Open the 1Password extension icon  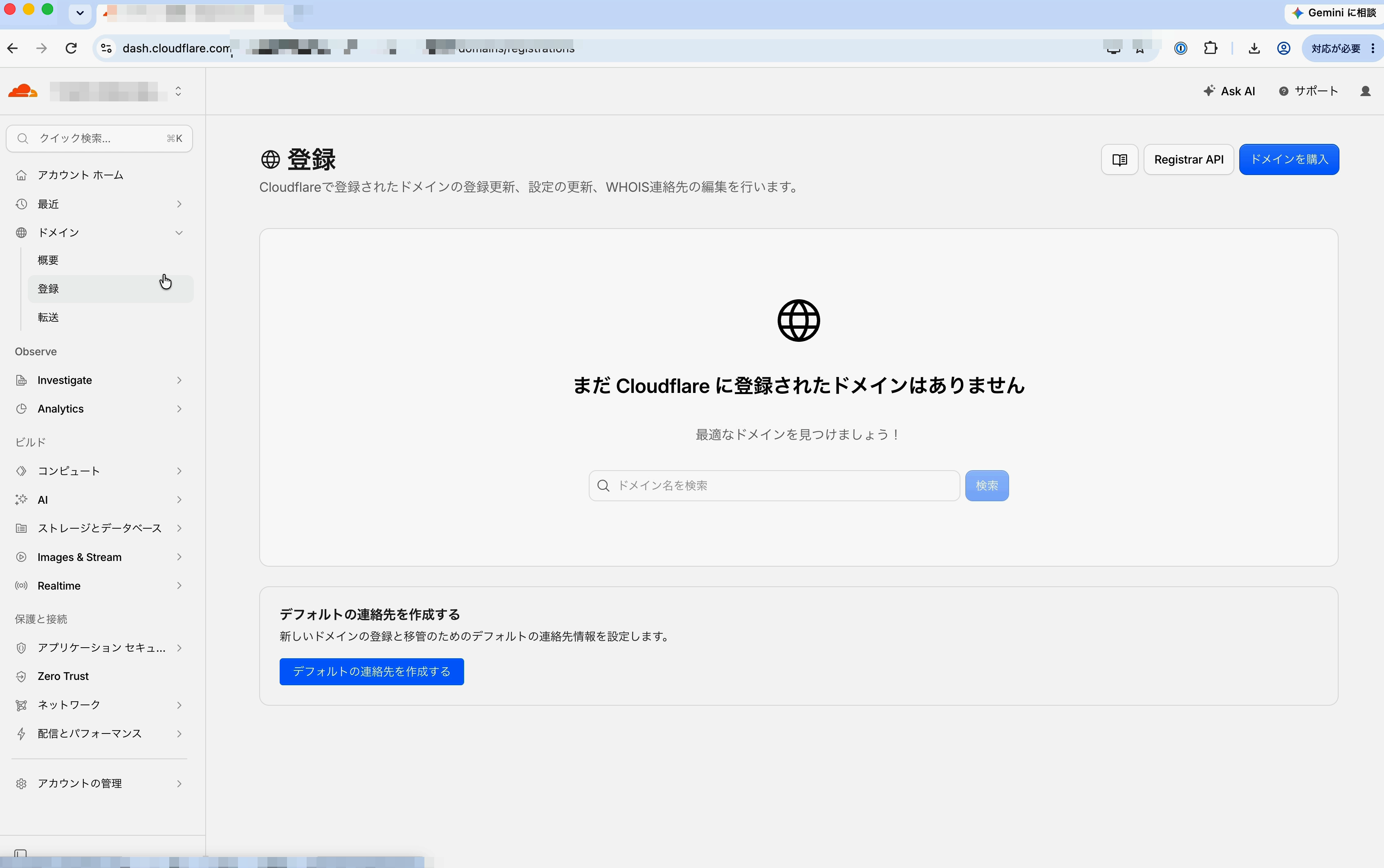pos(1181,48)
